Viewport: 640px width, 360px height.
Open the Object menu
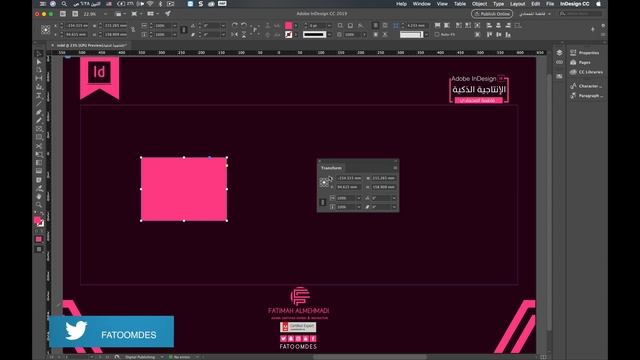480,4
